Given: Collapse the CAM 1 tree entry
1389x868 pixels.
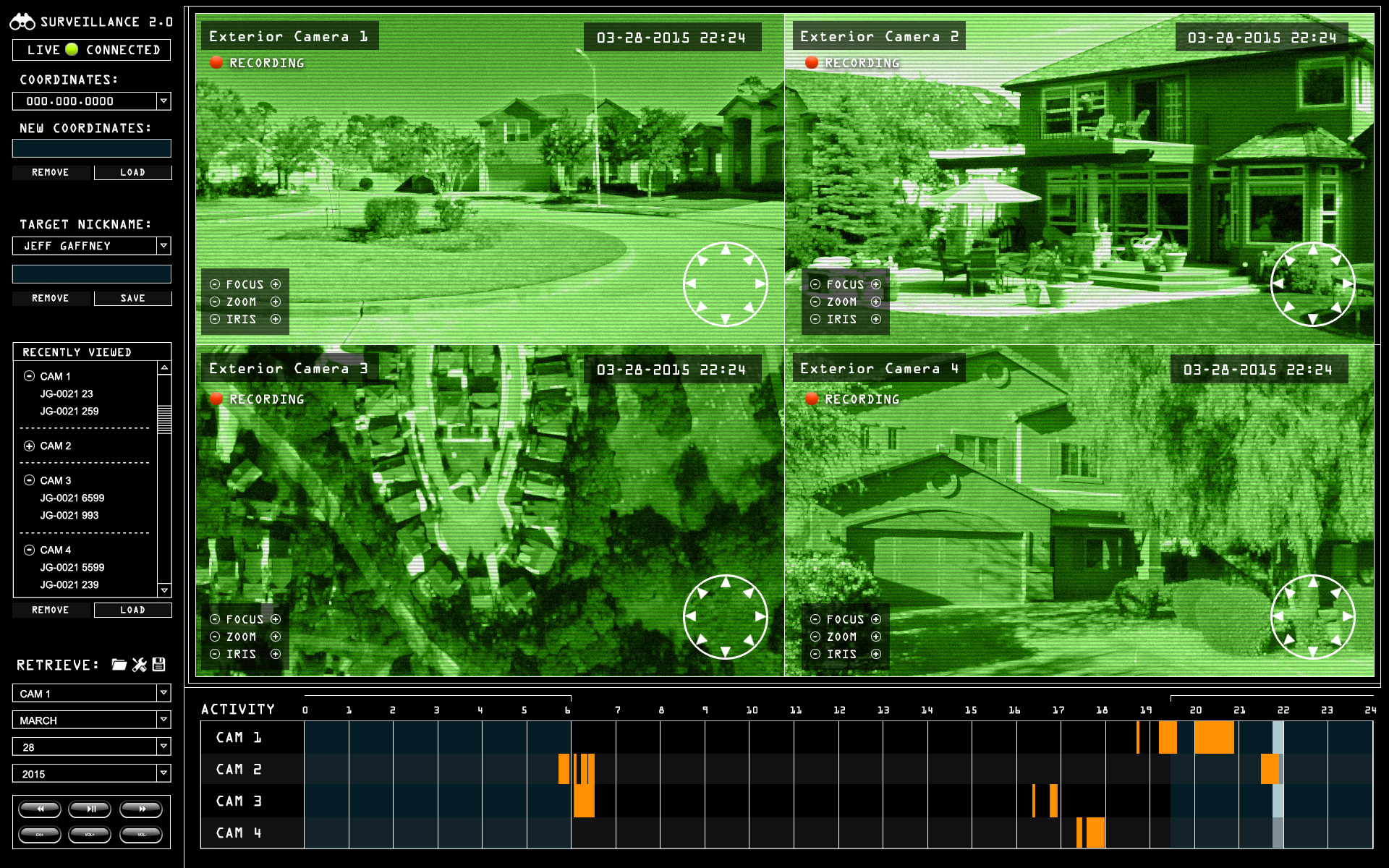Looking at the screenshot, I should point(29,376).
